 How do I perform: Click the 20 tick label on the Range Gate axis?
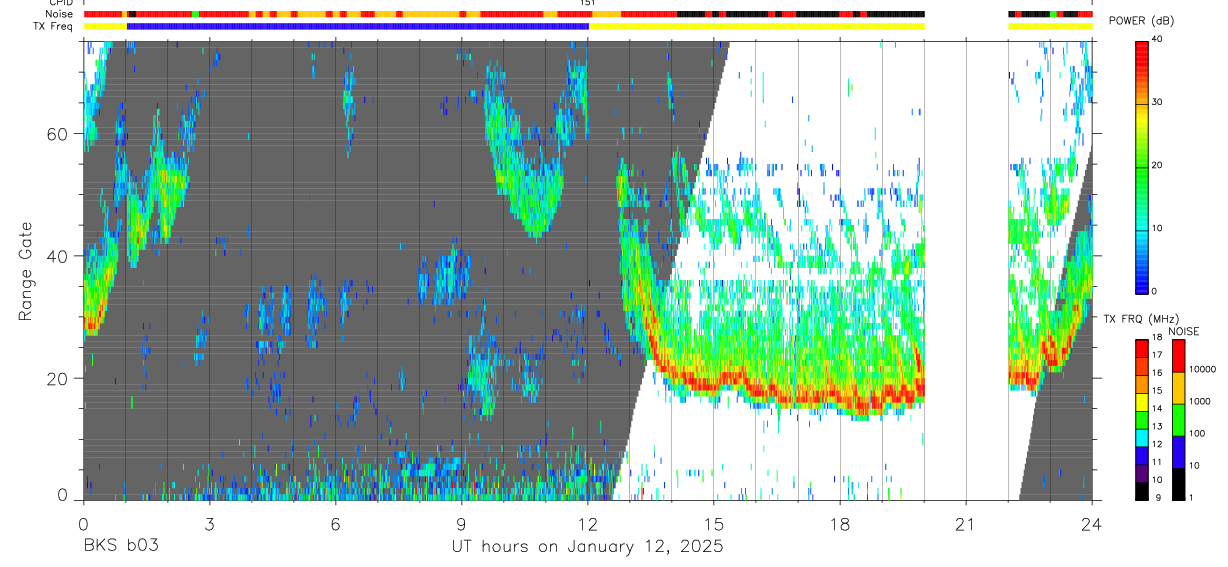click(58, 378)
